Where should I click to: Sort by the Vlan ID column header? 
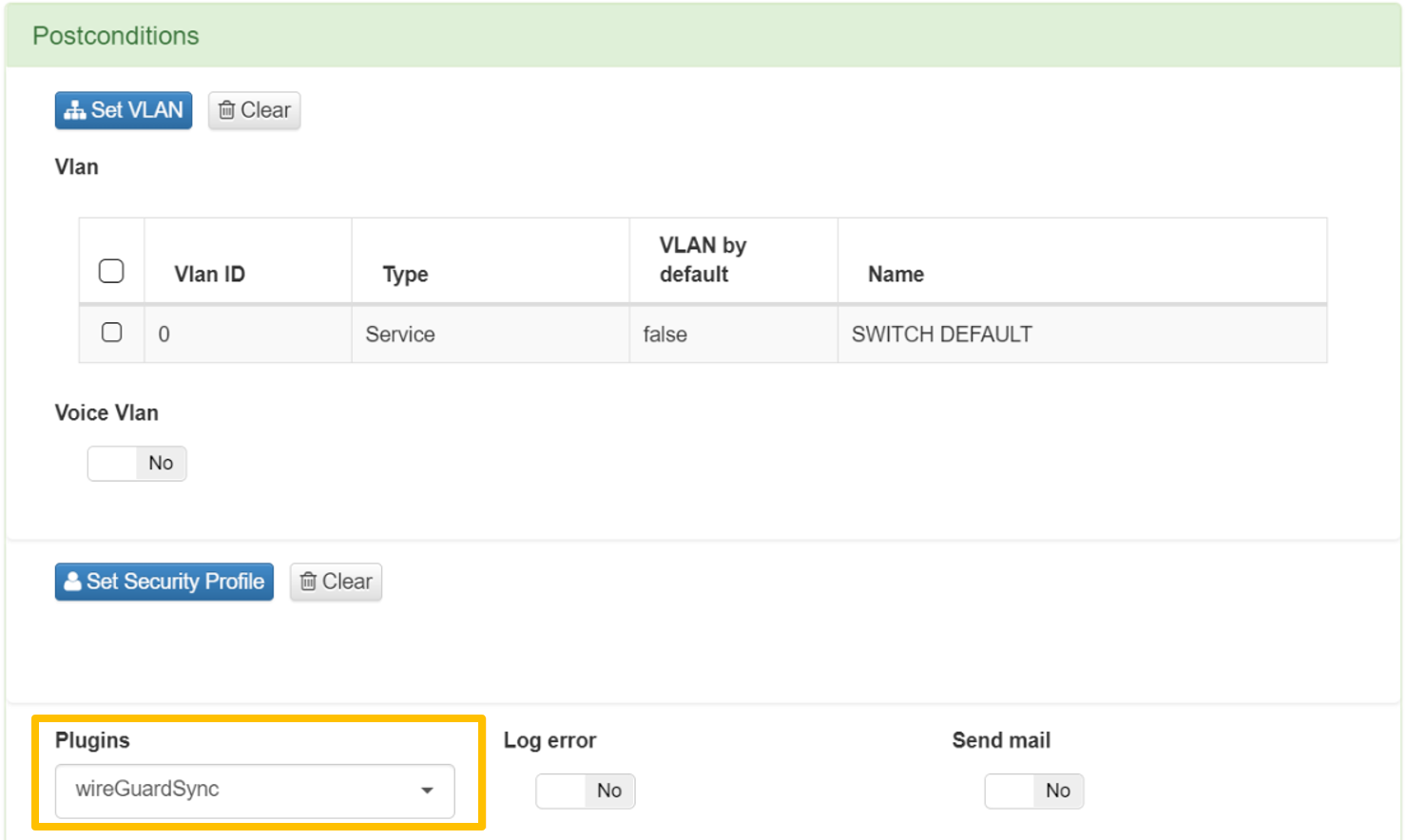point(209,275)
